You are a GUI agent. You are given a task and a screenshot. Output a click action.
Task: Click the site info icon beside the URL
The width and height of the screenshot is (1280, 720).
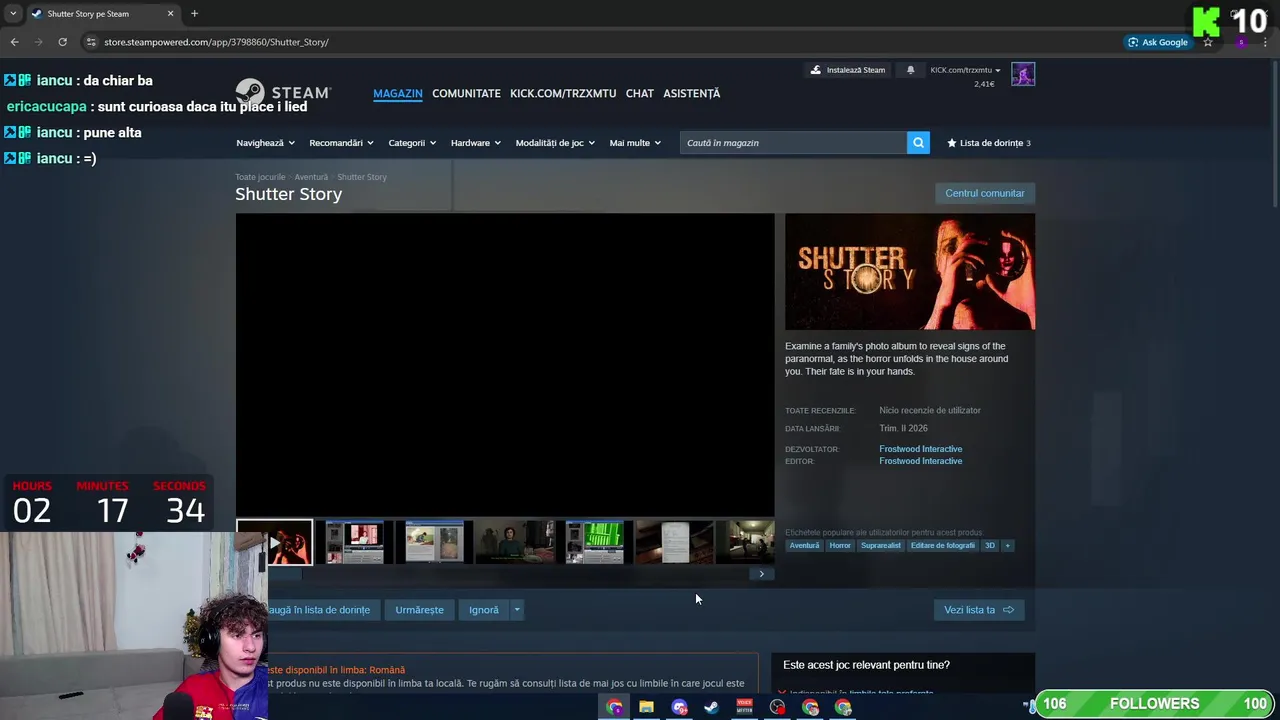[91, 42]
